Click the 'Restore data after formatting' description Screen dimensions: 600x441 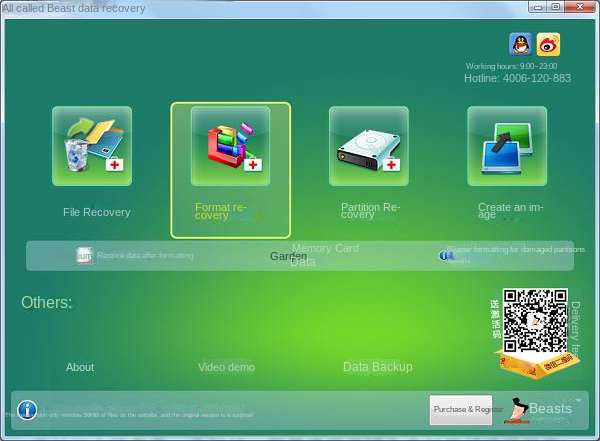point(145,255)
